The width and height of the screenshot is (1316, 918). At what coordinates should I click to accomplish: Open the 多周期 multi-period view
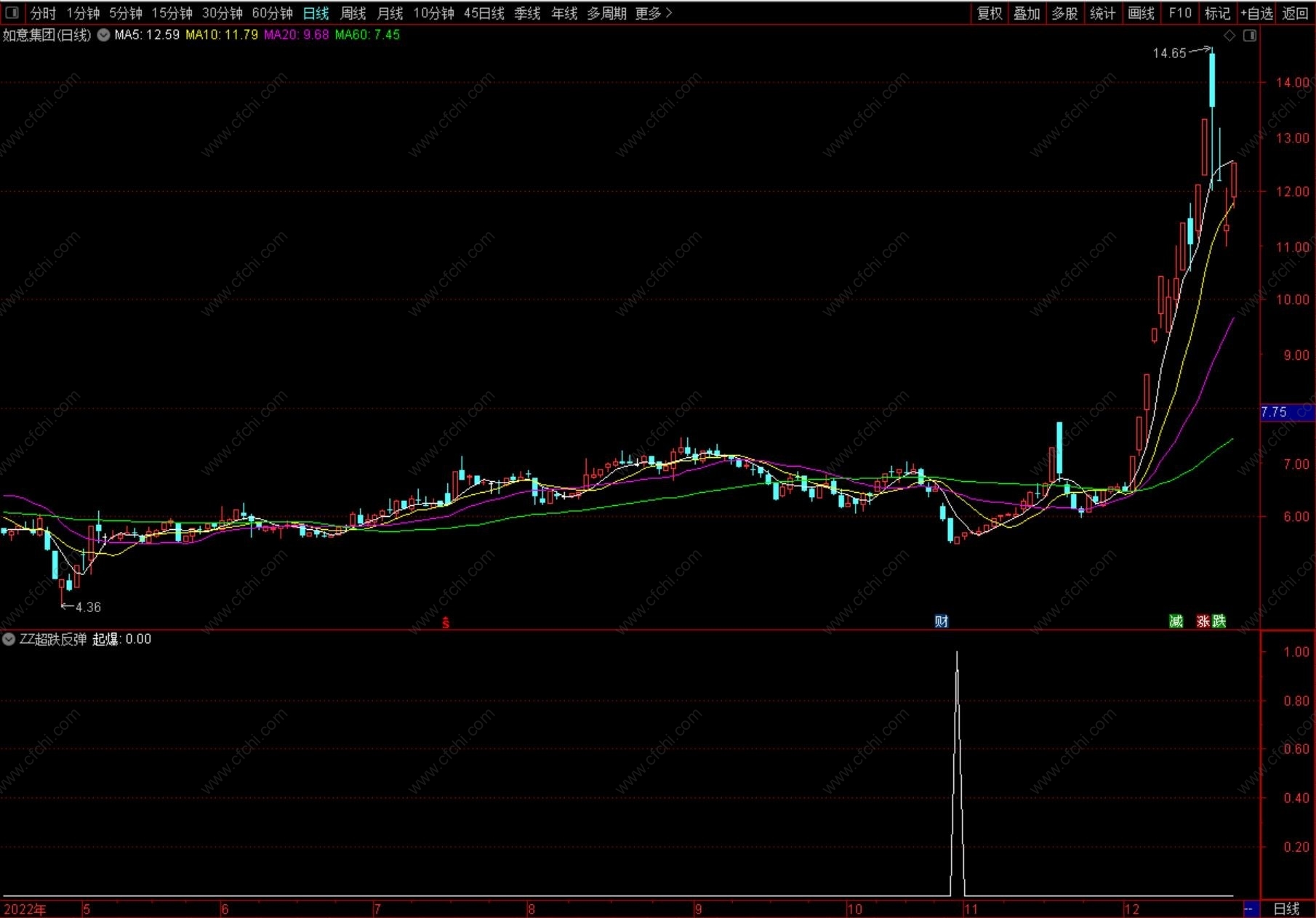[x=606, y=13]
